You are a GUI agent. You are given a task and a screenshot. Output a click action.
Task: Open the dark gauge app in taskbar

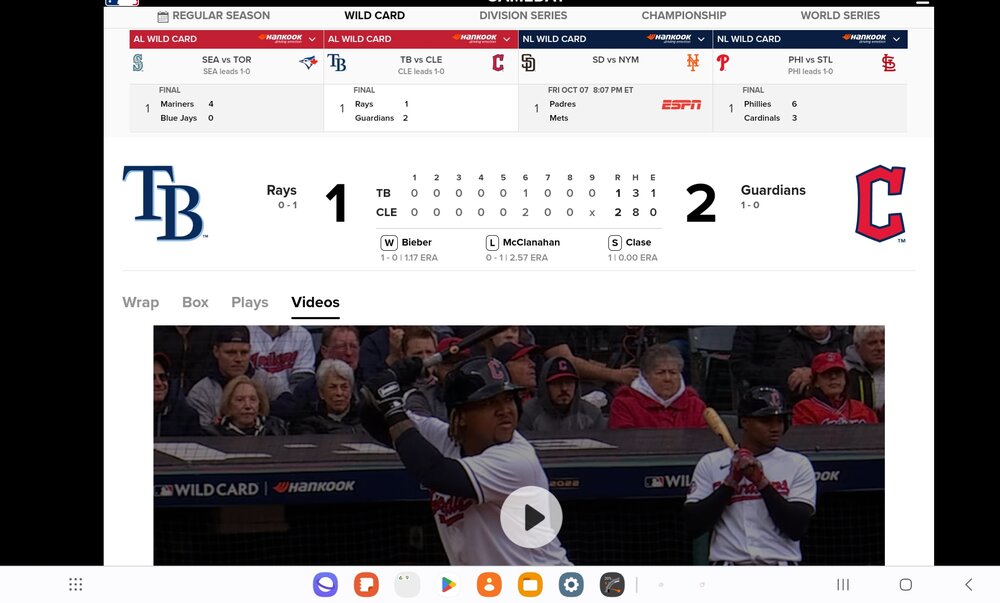coord(612,585)
